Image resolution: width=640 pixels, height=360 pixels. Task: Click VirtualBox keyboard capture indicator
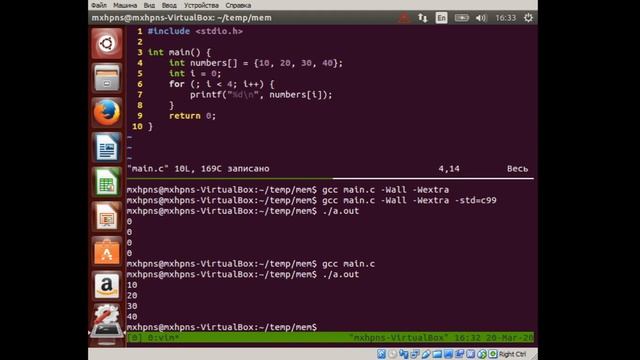(x=493, y=354)
